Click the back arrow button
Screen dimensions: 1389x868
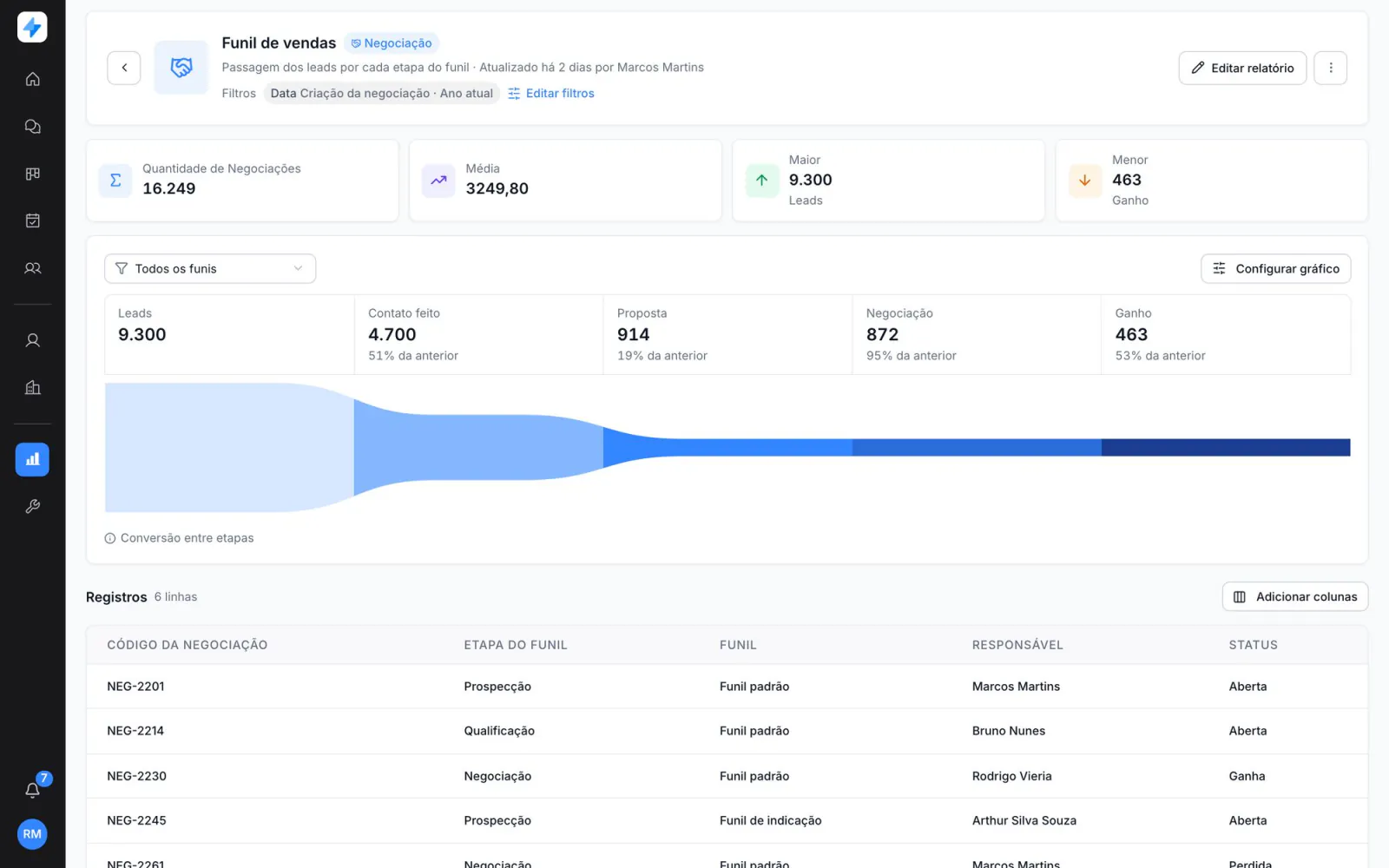124,68
